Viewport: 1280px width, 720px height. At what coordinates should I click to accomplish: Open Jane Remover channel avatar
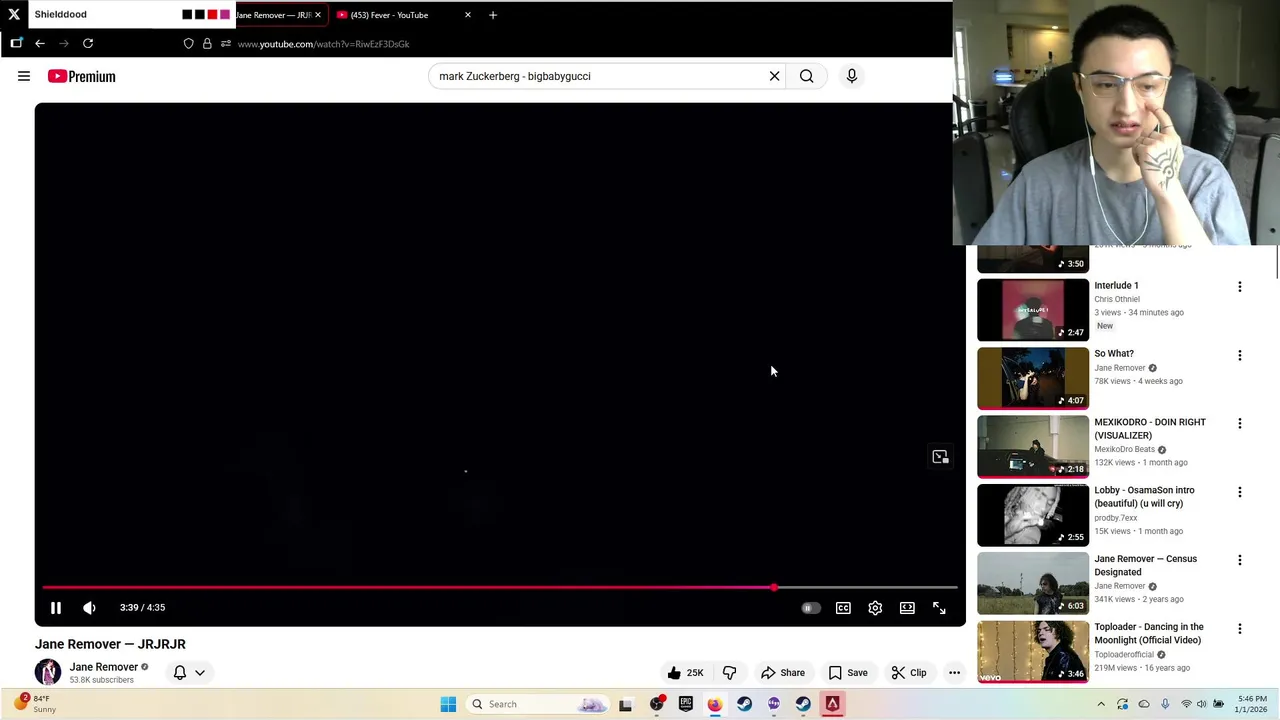(48, 672)
